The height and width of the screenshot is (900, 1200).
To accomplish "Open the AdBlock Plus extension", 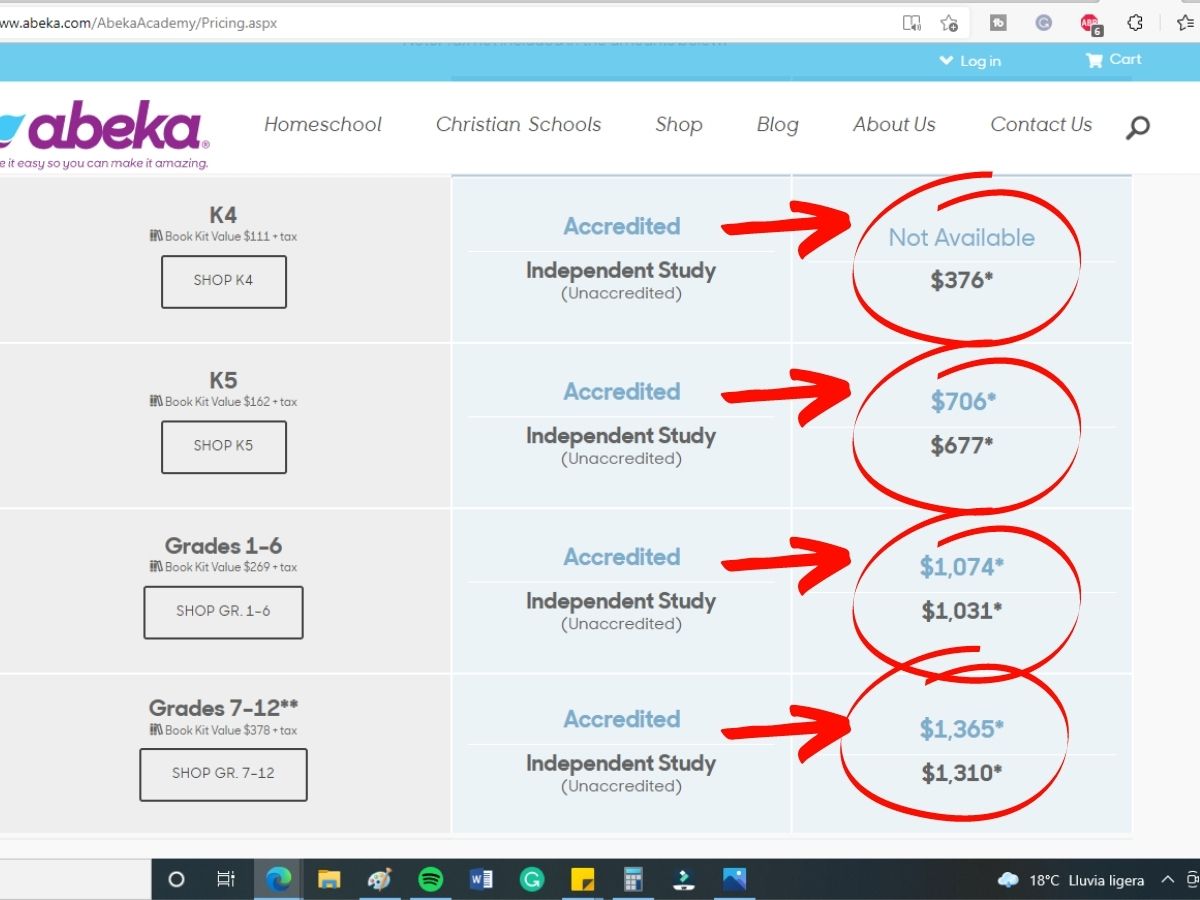I will [1090, 23].
